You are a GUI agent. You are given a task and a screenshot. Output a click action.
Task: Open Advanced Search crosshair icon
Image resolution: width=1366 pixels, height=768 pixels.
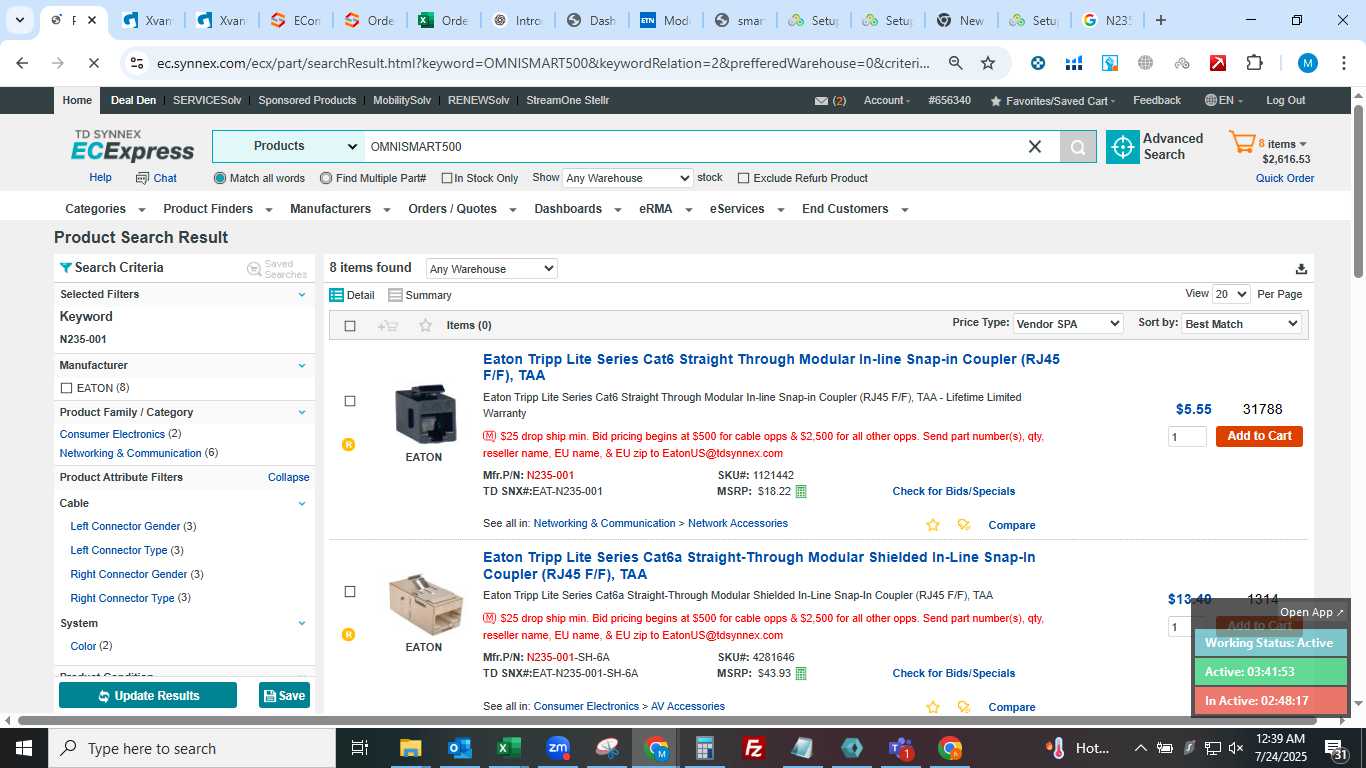coord(1123,147)
